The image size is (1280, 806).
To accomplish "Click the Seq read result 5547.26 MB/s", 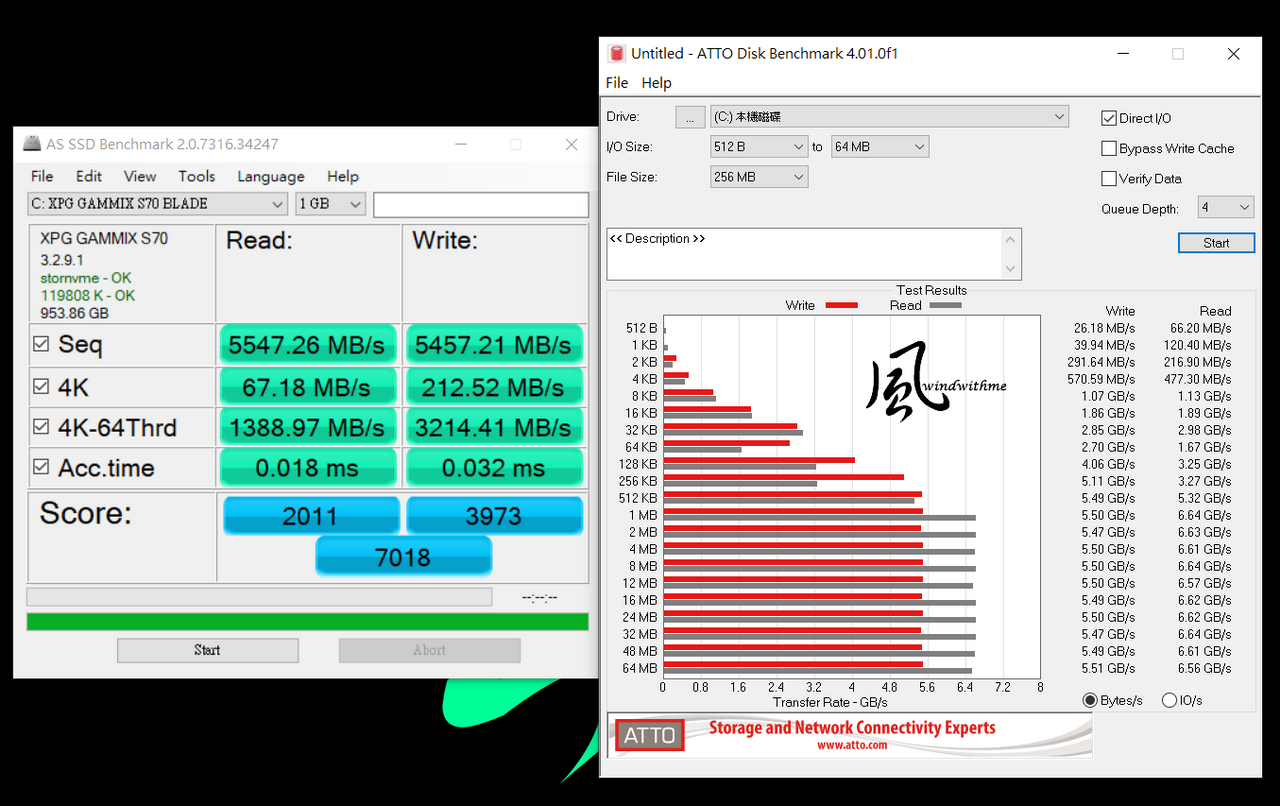I will pyautogui.click(x=307, y=345).
